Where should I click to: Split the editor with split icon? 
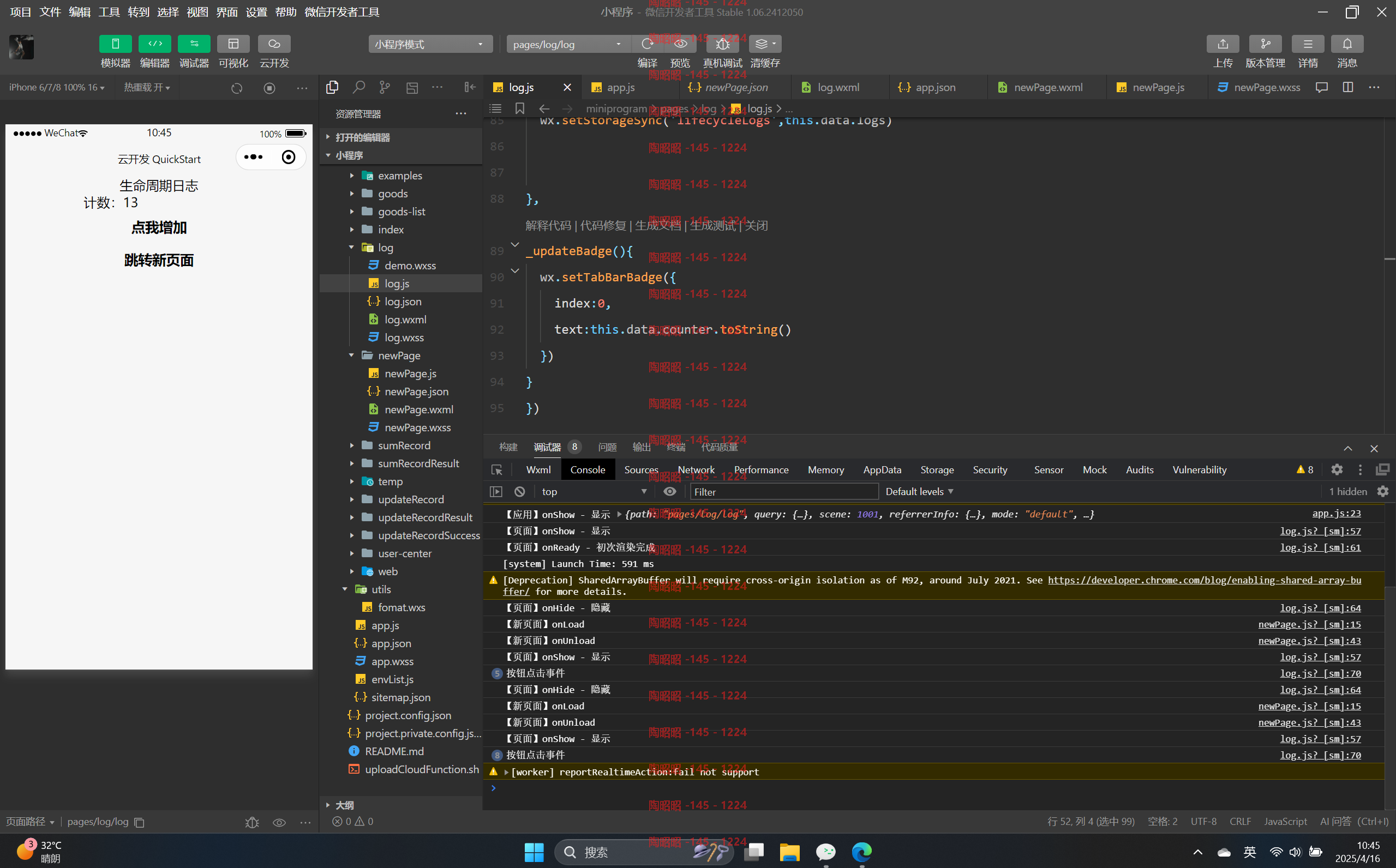click(x=1347, y=87)
